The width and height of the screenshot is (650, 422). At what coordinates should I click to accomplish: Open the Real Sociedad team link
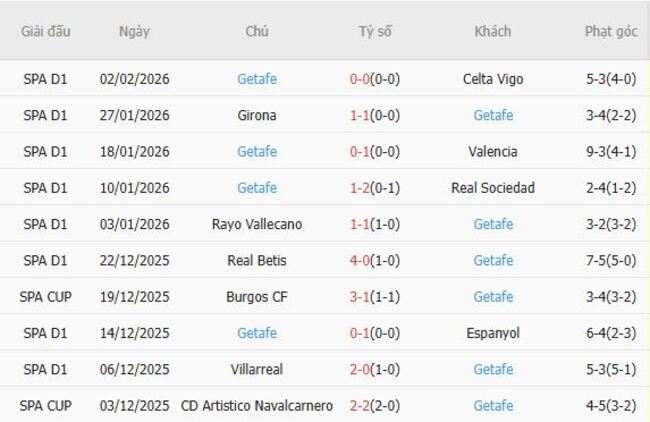(493, 187)
